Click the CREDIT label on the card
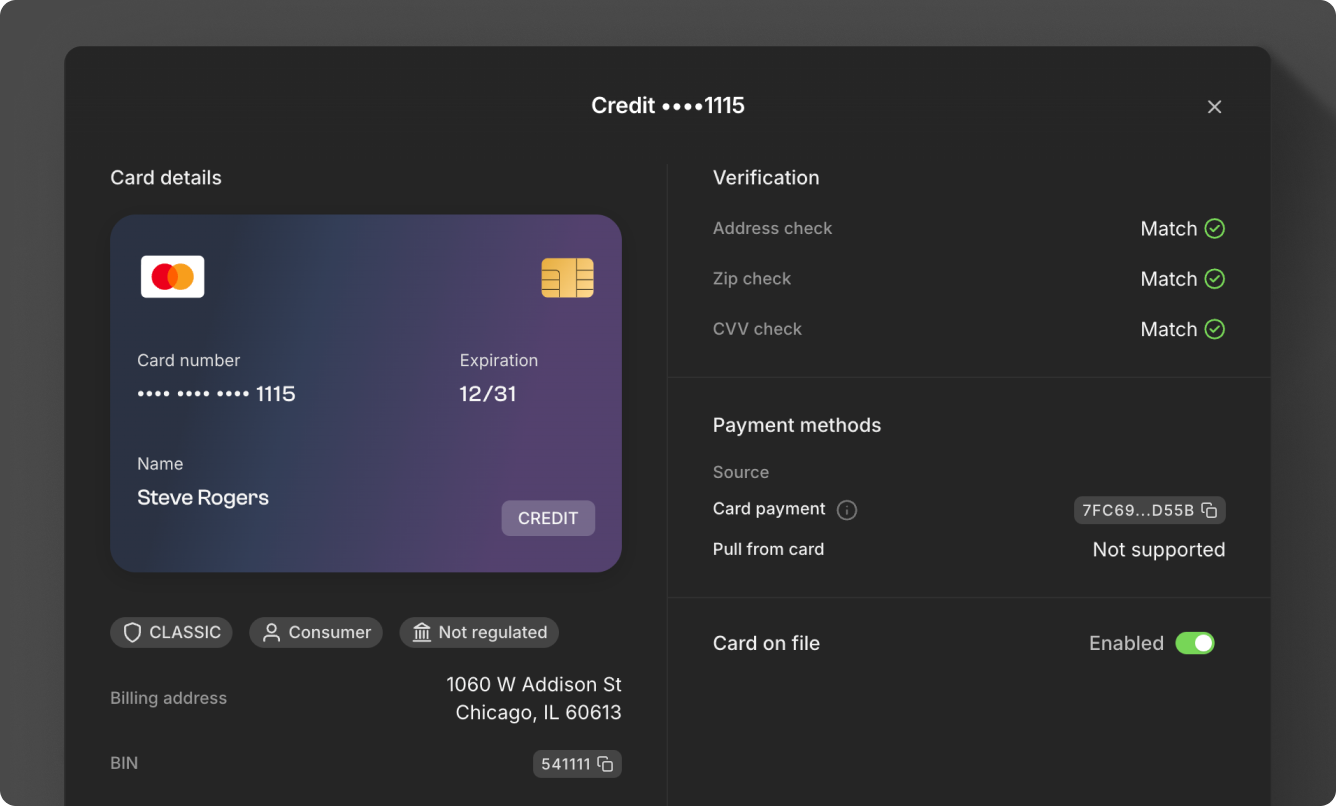 548,518
